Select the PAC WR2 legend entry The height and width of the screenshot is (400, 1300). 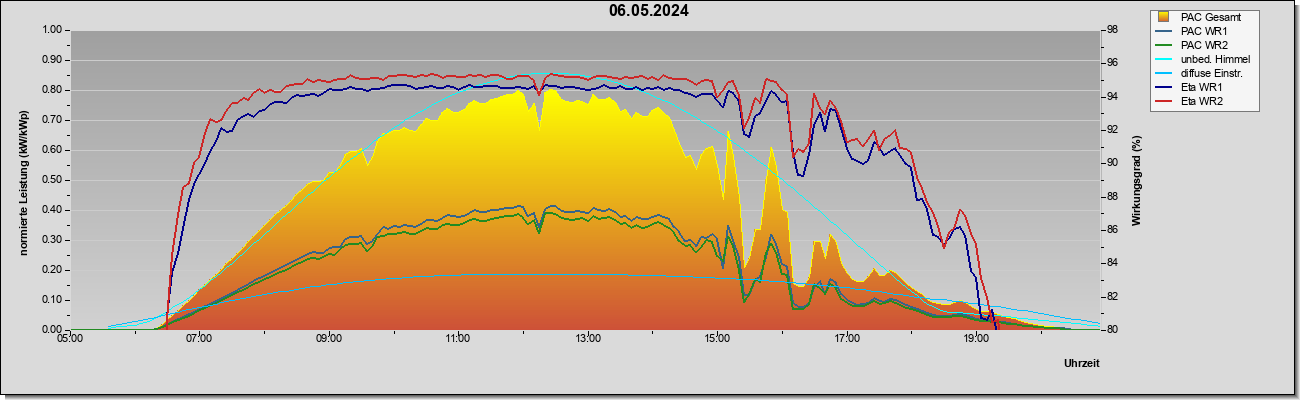pyautogui.click(x=1203, y=45)
